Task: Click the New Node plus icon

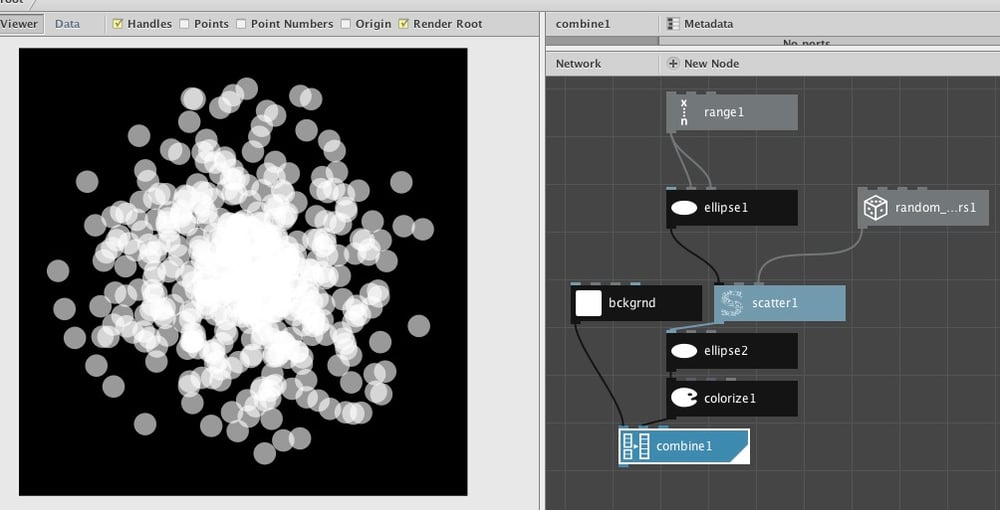Action: pyautogui.click(x=673, y=63)
